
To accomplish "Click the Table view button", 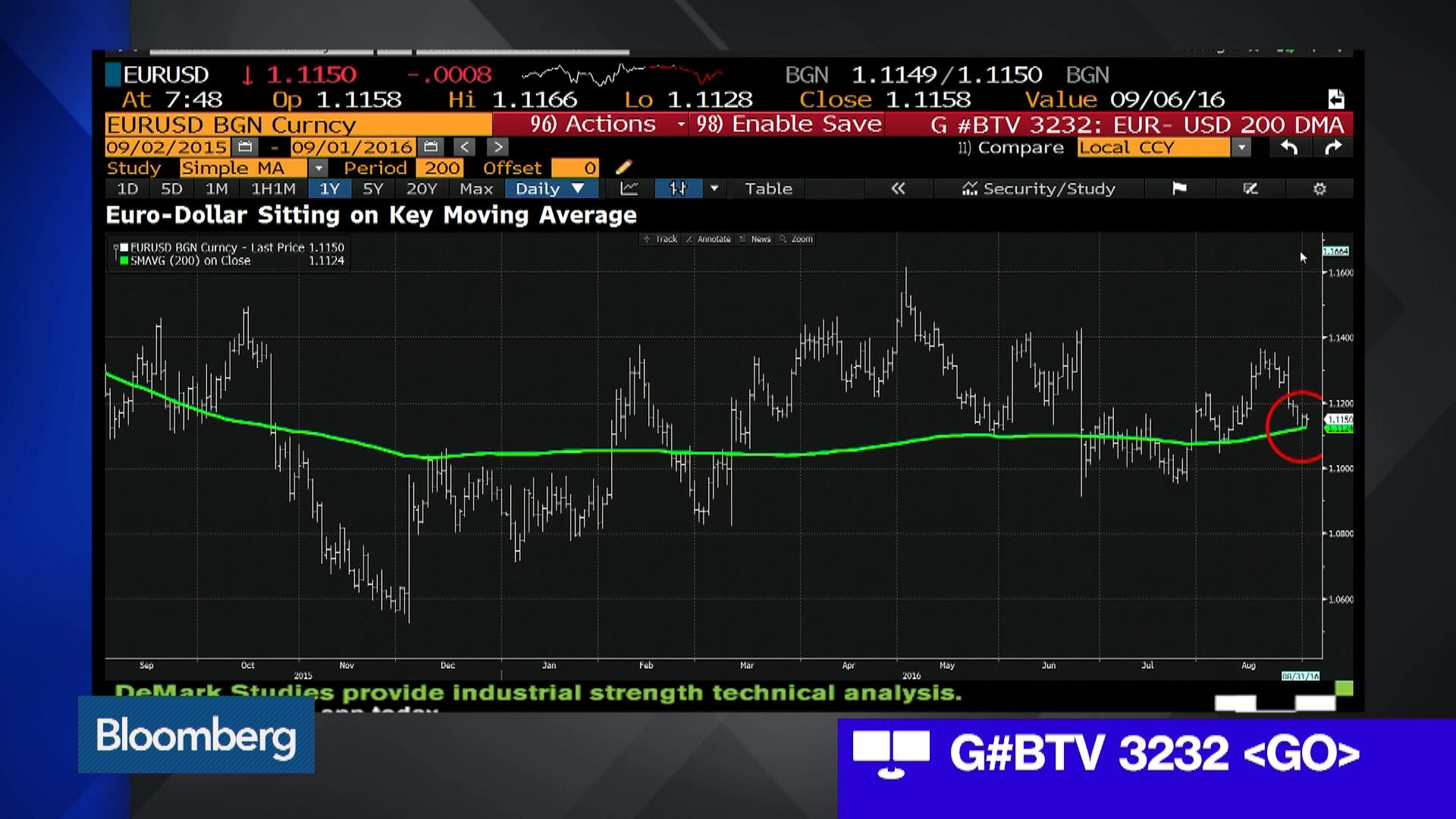I will (768, 189).
